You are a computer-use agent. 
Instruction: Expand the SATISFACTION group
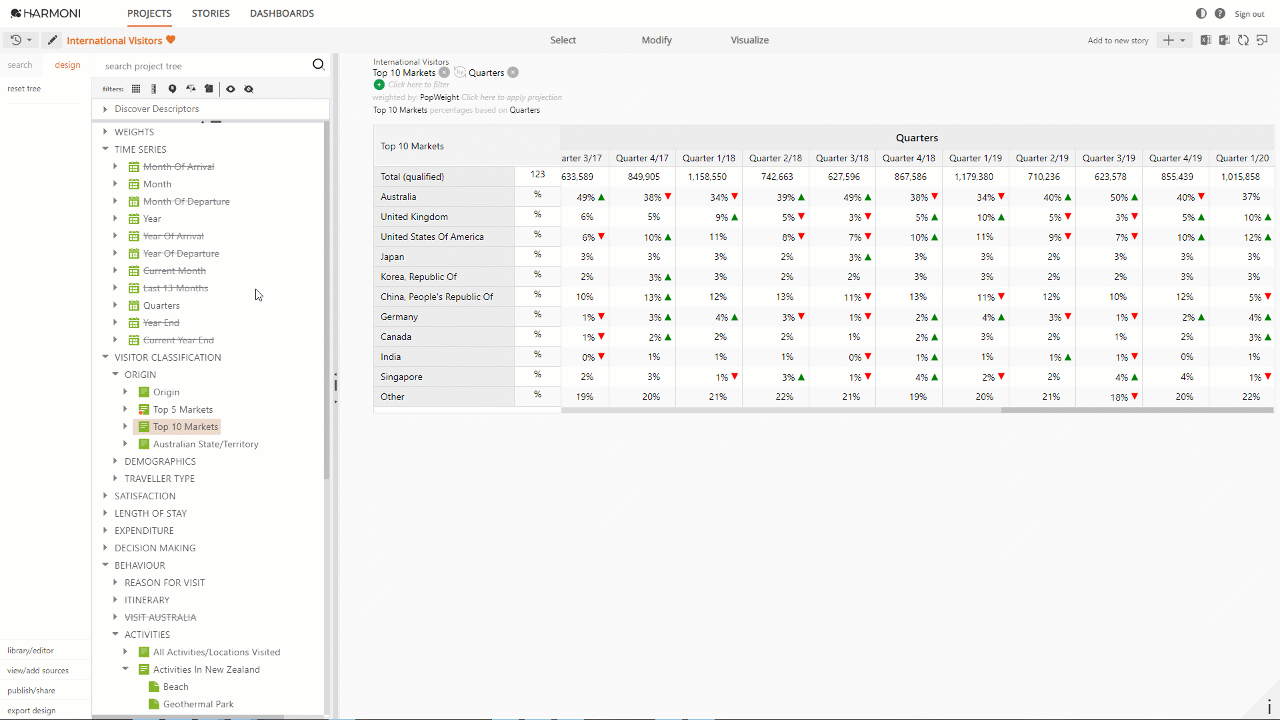(x=105, y=496)
